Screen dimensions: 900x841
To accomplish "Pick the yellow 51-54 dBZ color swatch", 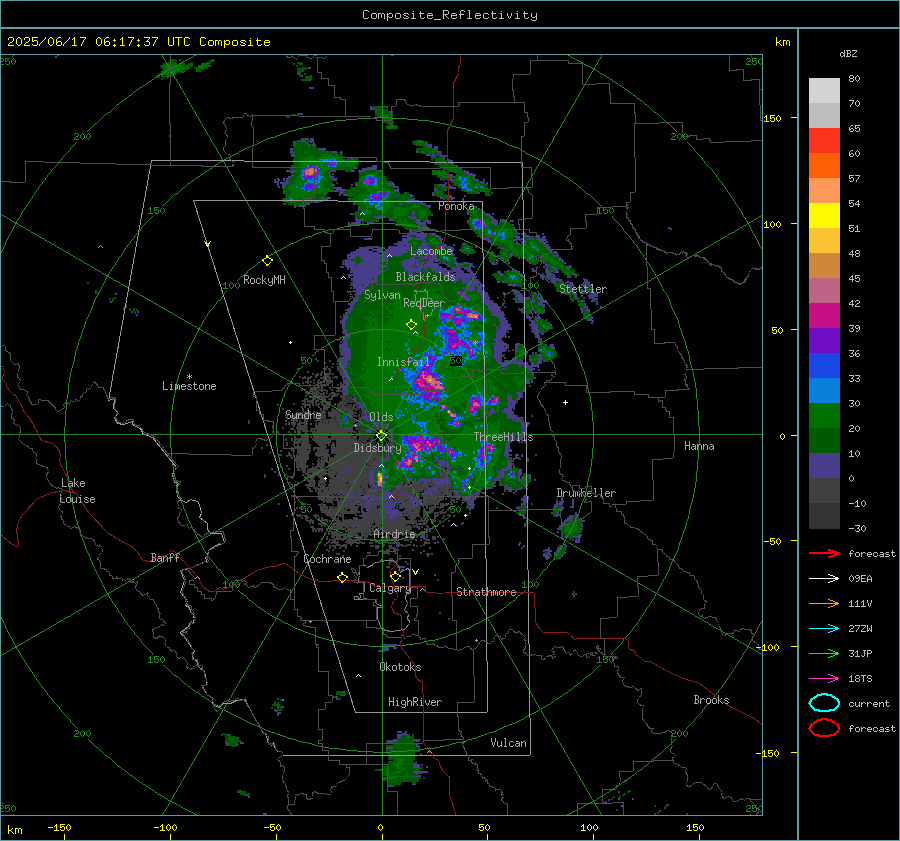I will (x=824, y=216).
